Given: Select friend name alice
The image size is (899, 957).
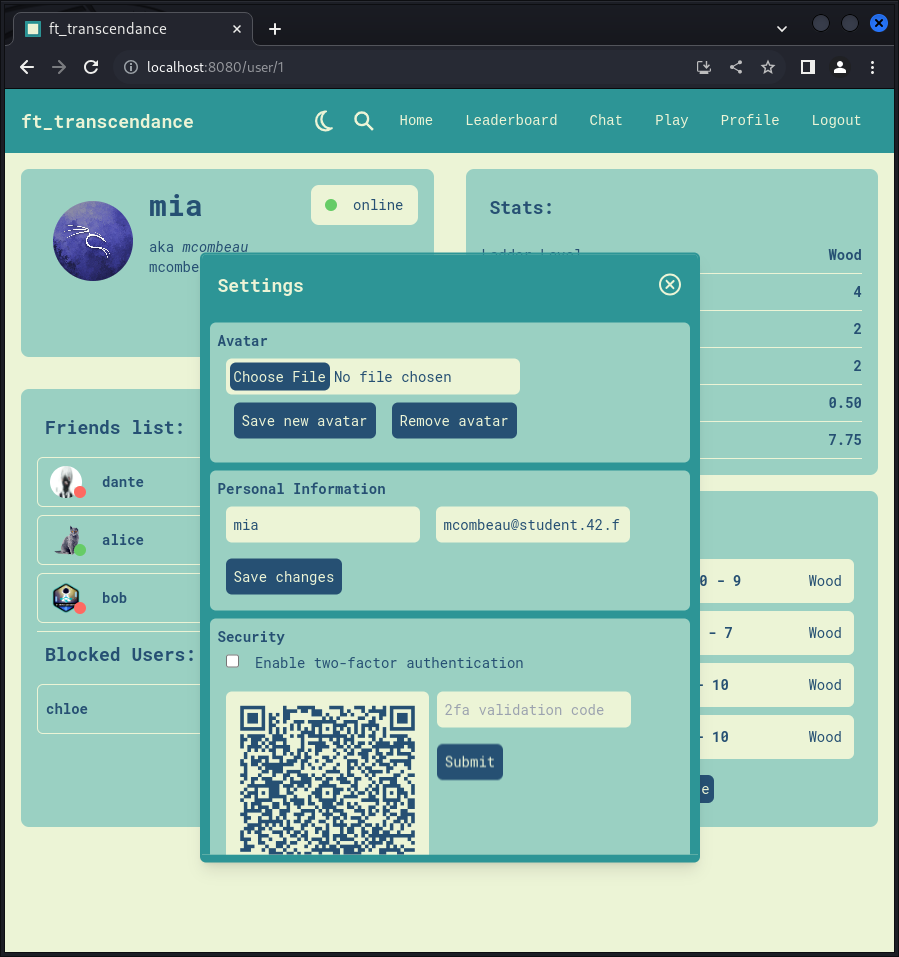Looking at the screenshot, I should [123, 540].
